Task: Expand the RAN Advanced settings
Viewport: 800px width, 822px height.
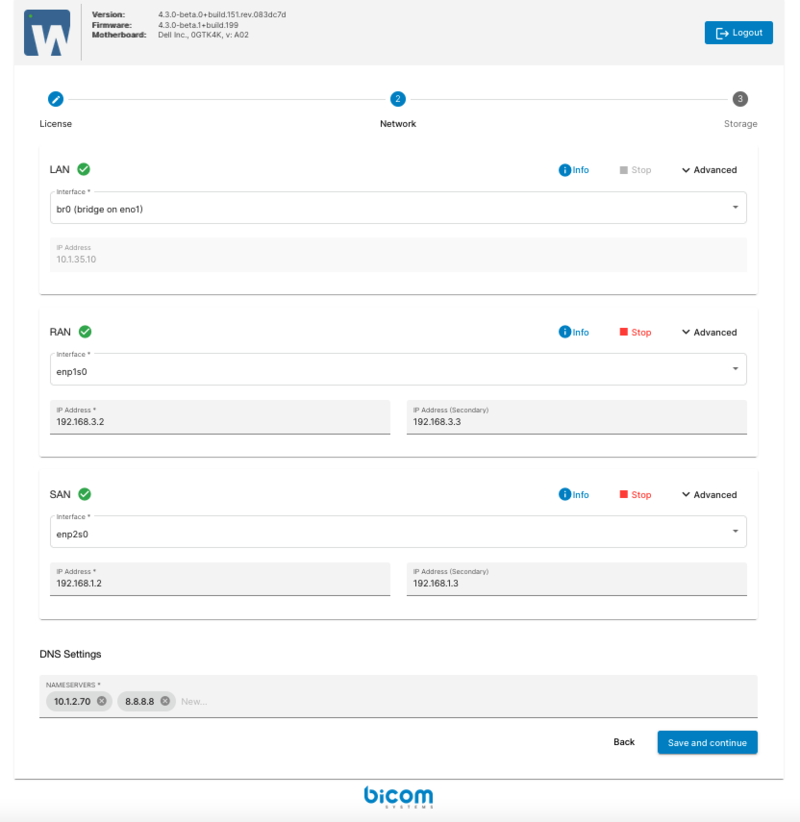Action: point(709,332)
